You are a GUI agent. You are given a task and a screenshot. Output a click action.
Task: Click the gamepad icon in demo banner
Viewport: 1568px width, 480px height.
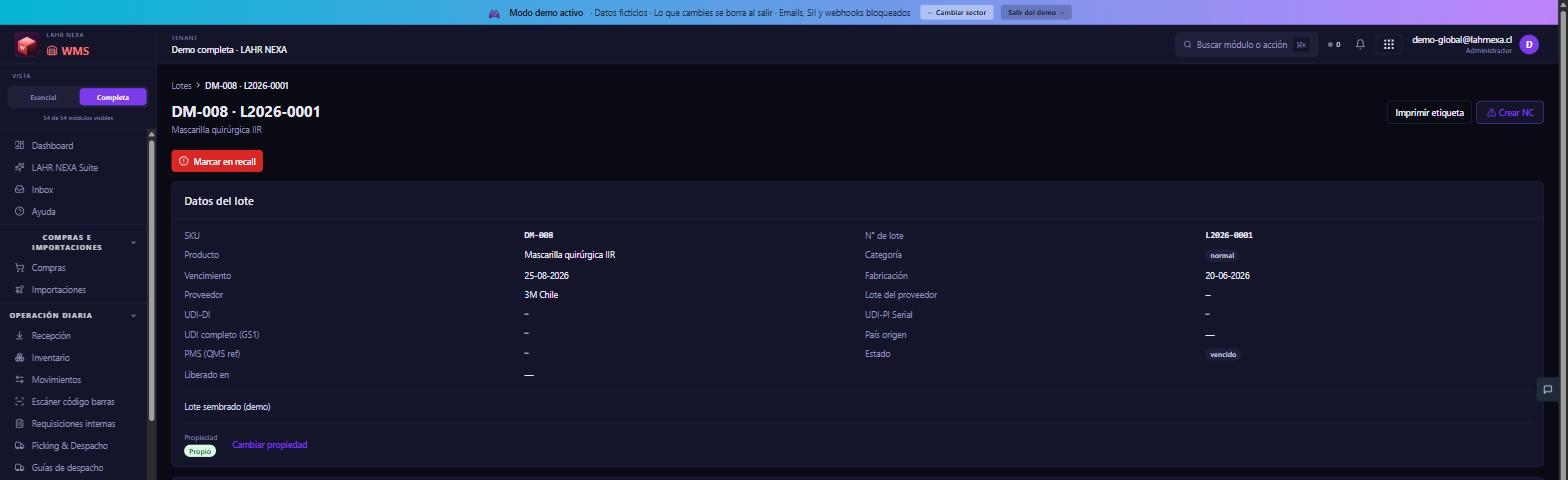(x=494, y=13)
